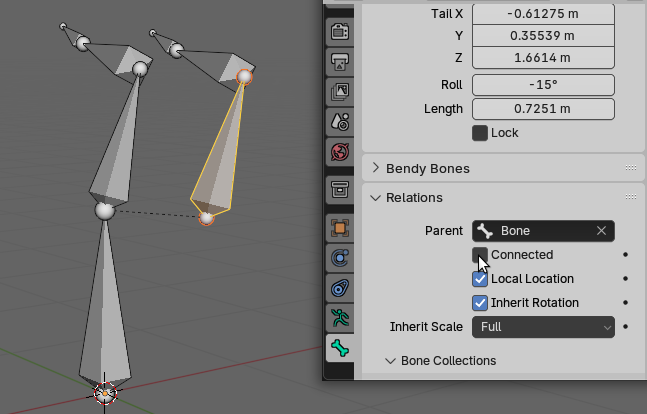The width and height of the screenshot is (647, 414).
Task: Click the Tail Y value field
Action: [543, 36]
